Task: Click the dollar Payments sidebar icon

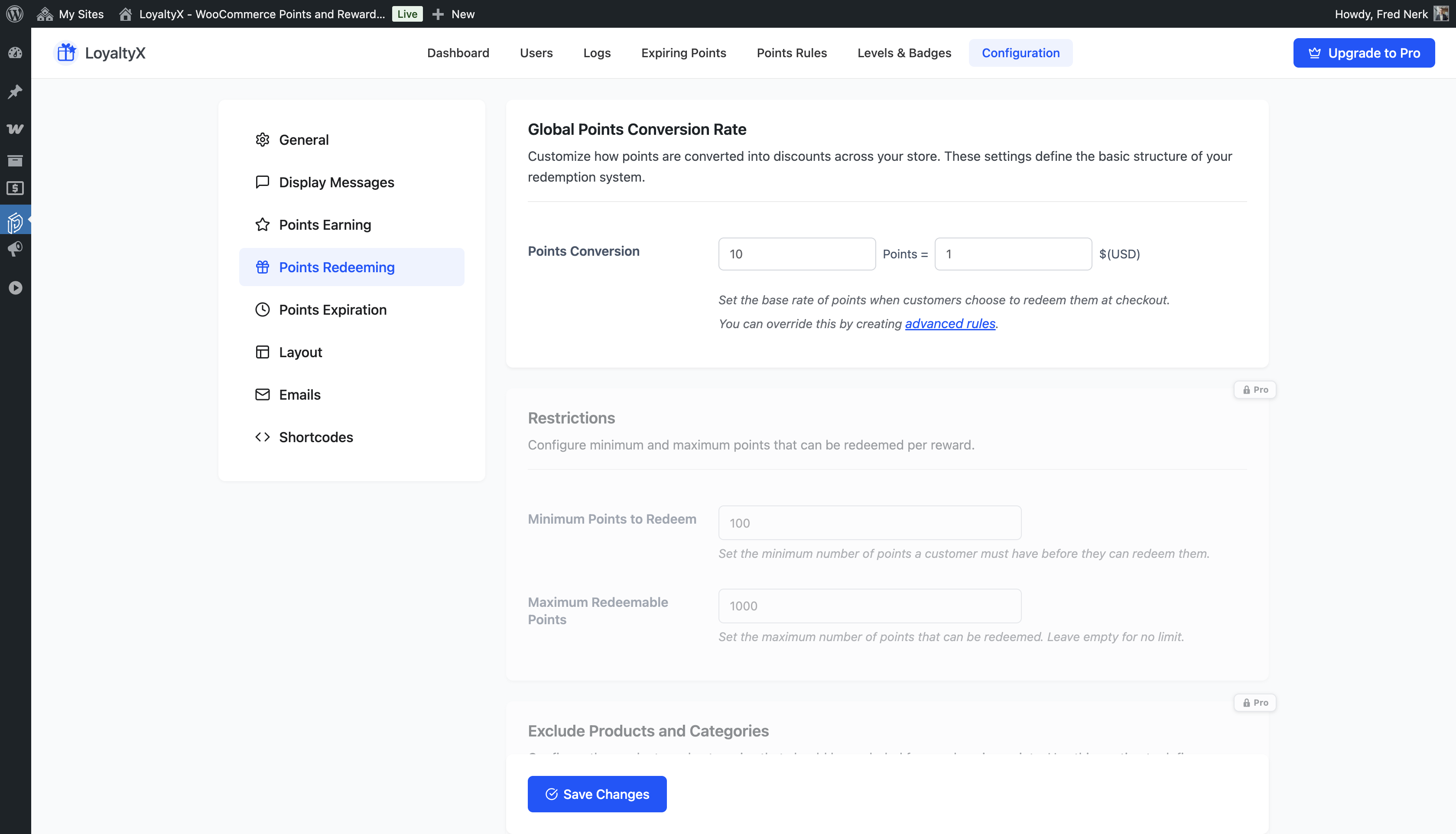Action: tap(15, 189)
